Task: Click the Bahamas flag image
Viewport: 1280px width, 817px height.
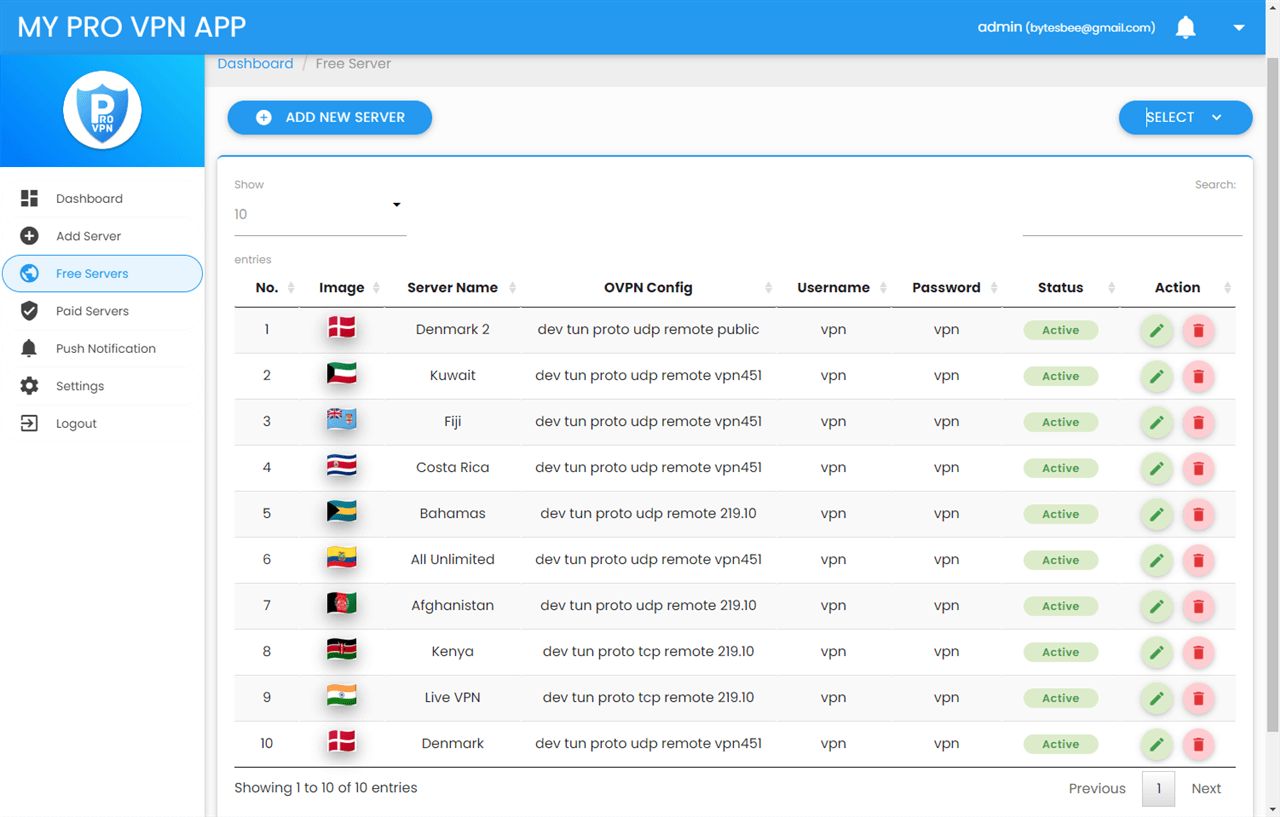Action: 342,512
